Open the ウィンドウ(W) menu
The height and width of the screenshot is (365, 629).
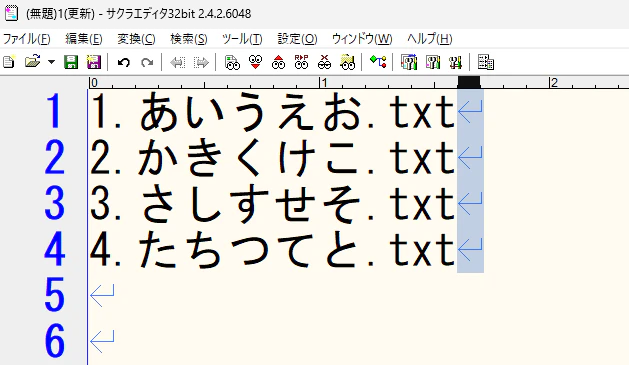pos(362,39)
